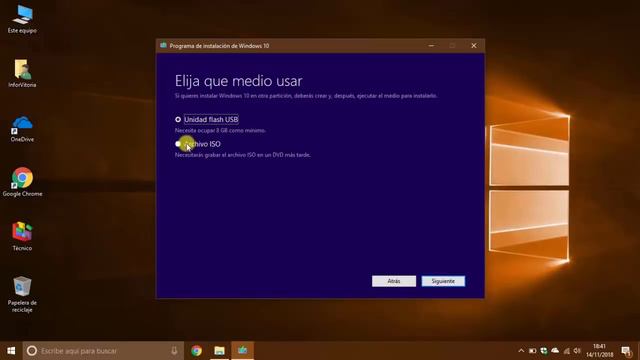Minimize the Windows 10 setup window
Image resolution: width=640 pixels, height=360 pixels.
tap(431, 46)
